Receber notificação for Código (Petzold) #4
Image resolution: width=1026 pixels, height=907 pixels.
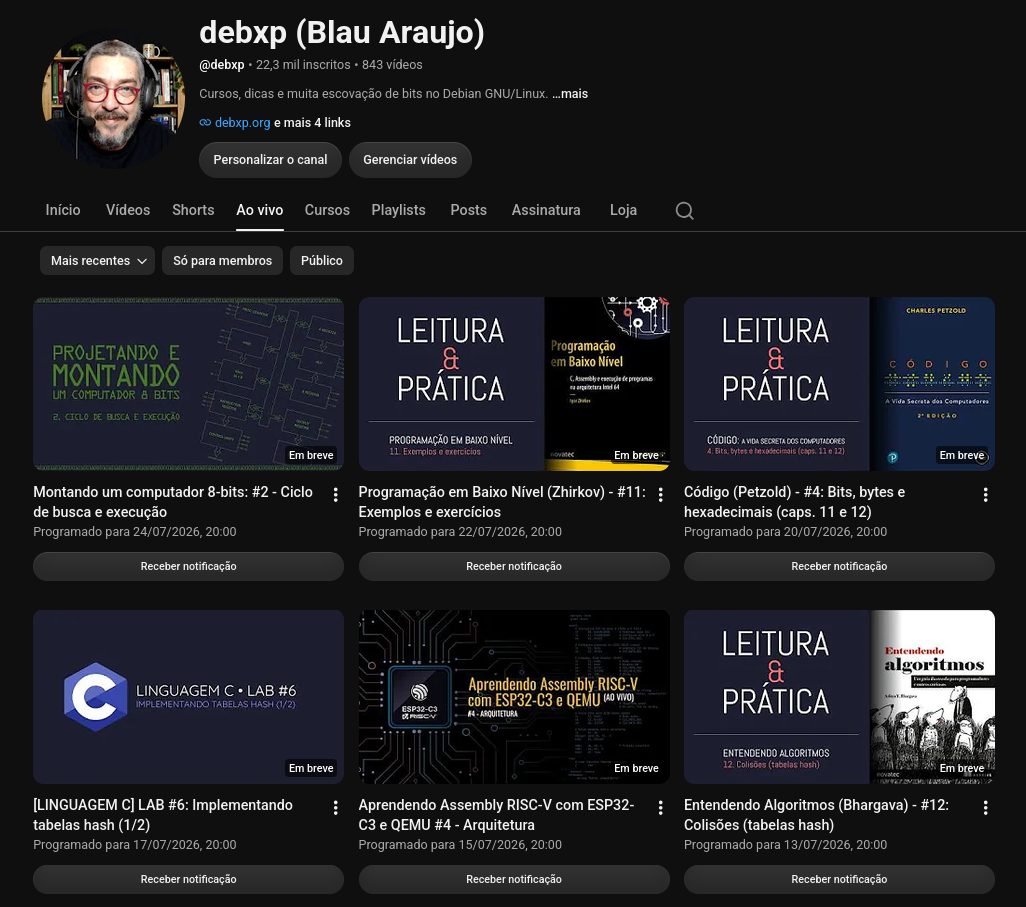tap(839, 566)
